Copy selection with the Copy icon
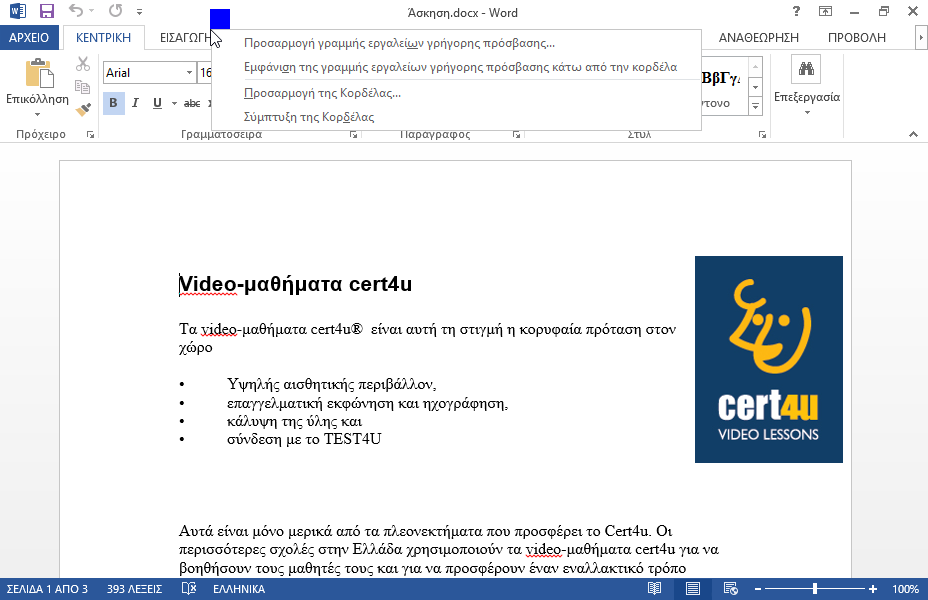928x600 pixels. point(83,87)
